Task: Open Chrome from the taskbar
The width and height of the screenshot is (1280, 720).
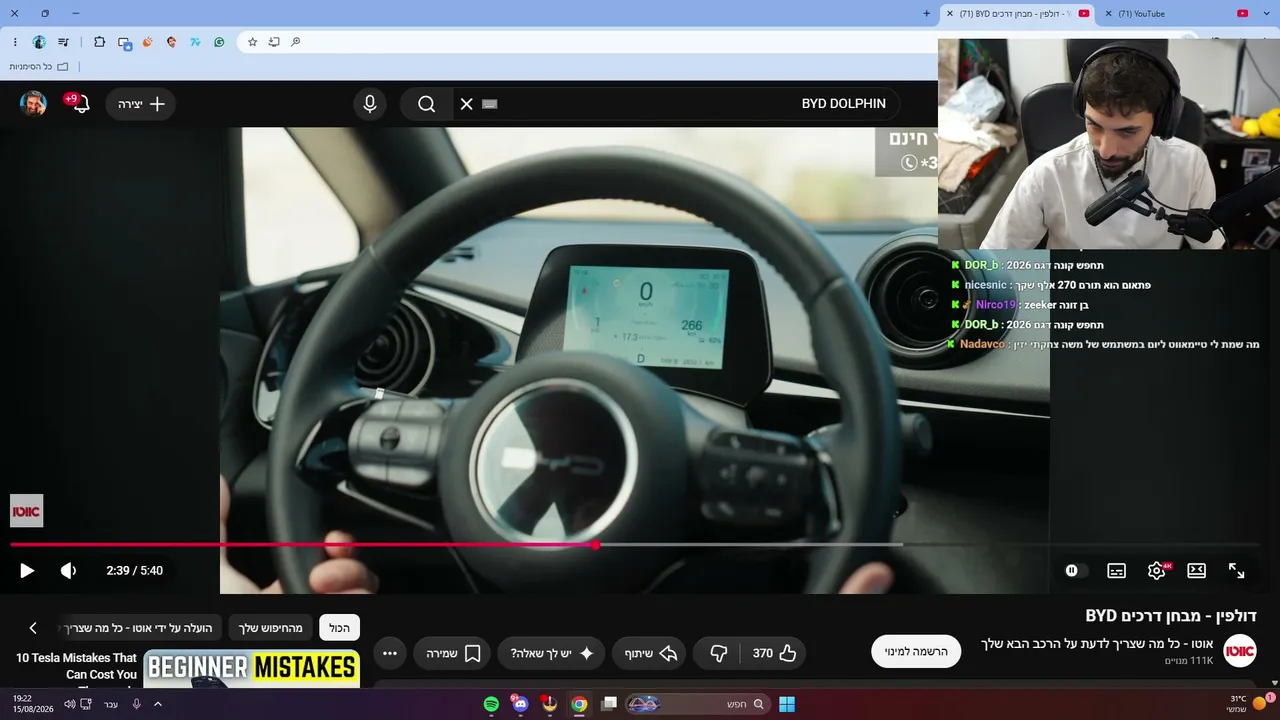Action: (x=579, y=704)
